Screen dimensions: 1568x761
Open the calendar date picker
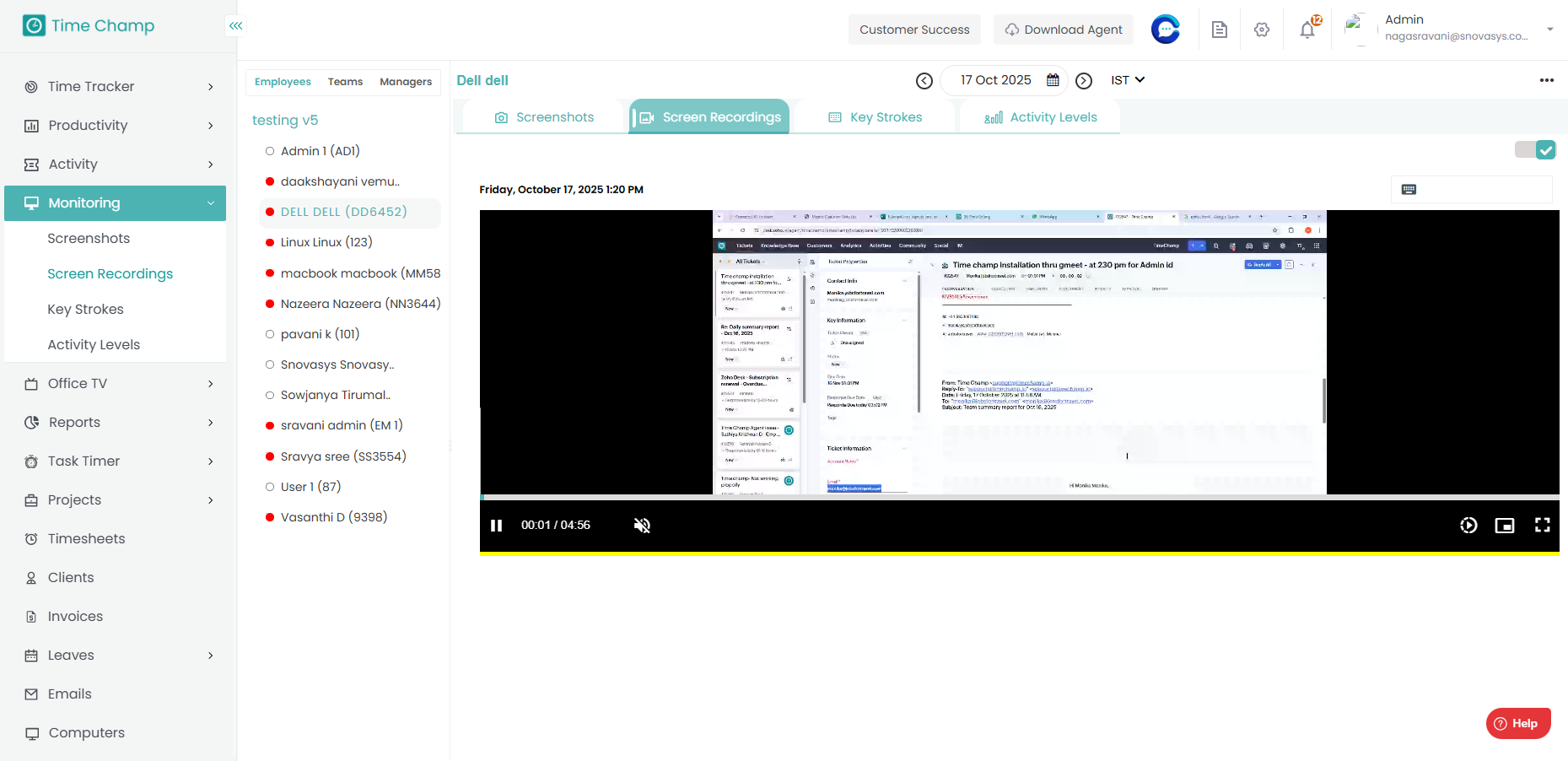(1053, 80)
